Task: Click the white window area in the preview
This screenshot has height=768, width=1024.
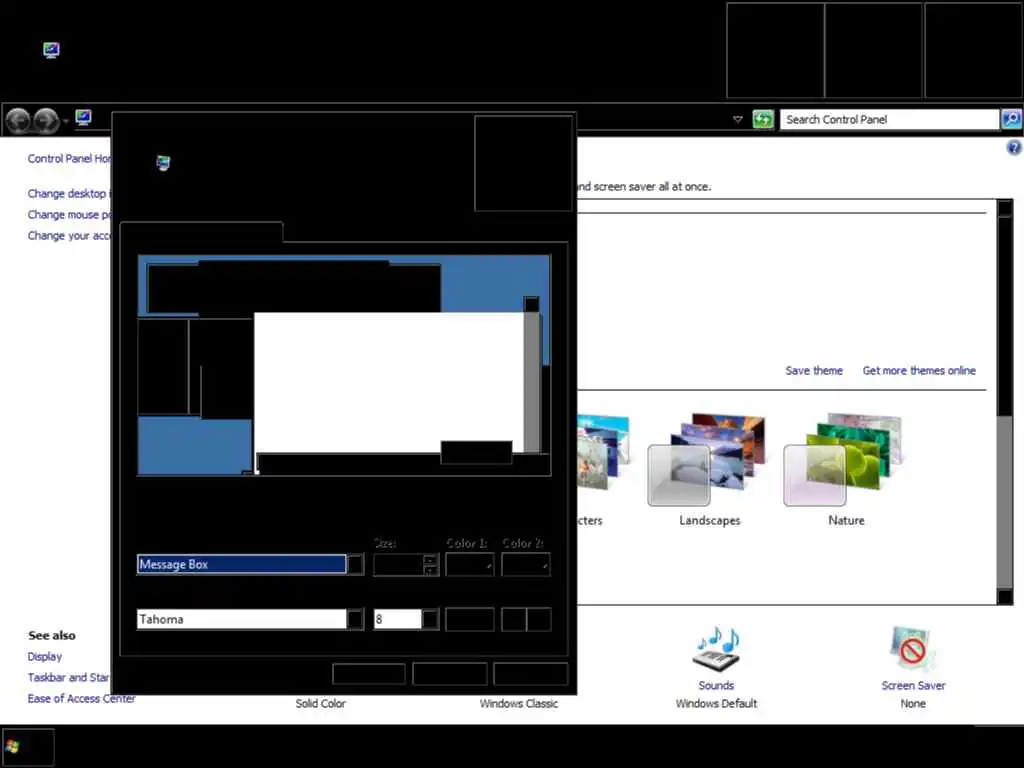Action: click(389, 383)
